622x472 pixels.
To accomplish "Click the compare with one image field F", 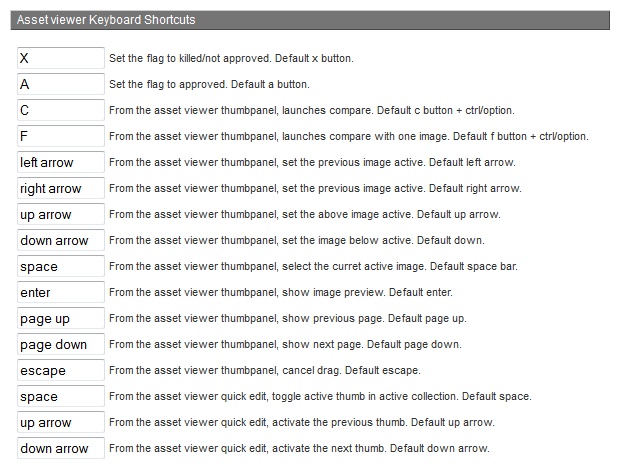I will [60, 137].
